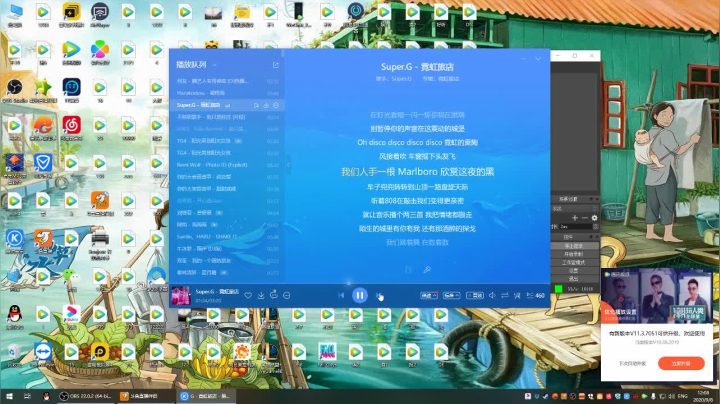Add a transition with OBS plus button
This screenshot has width=720, height=404.
(575, 218)
